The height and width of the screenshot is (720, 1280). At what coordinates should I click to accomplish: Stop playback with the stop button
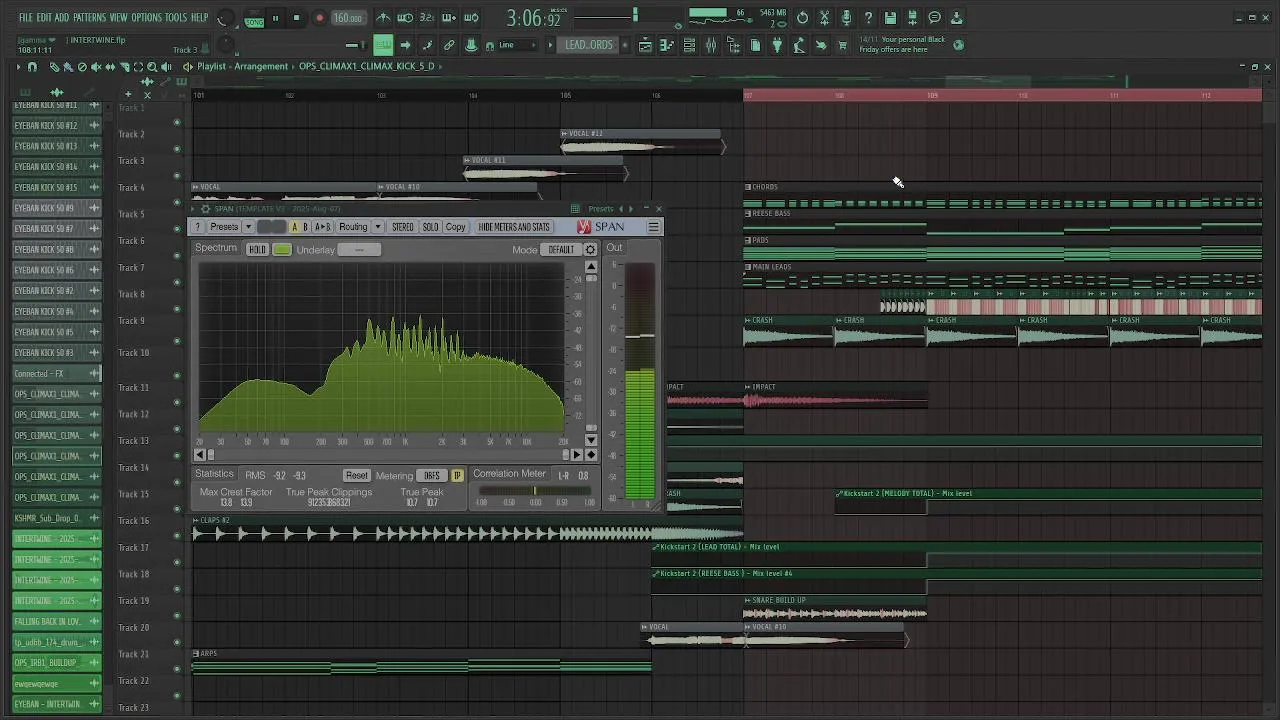click(x=296, y=18)
